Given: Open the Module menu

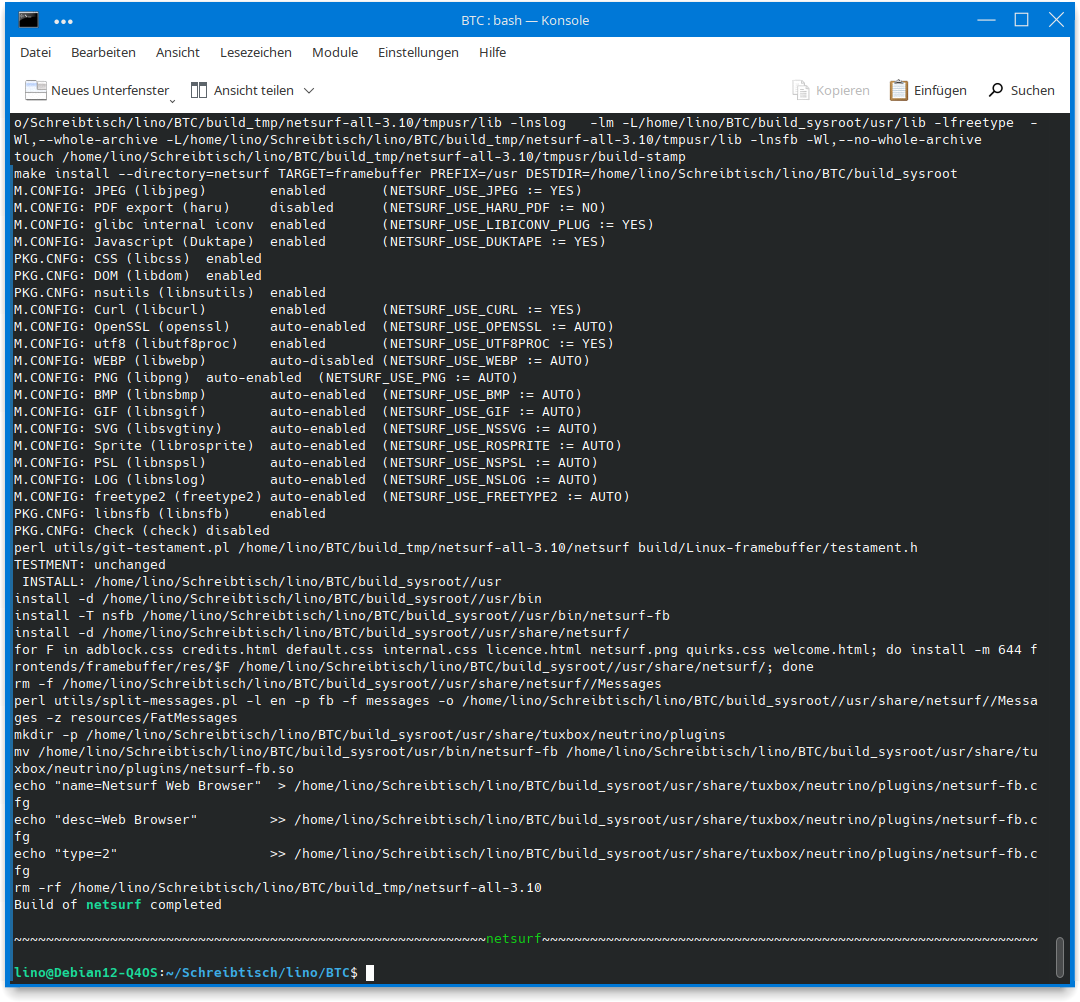Looking at the screenshot, I should [334, 52].
